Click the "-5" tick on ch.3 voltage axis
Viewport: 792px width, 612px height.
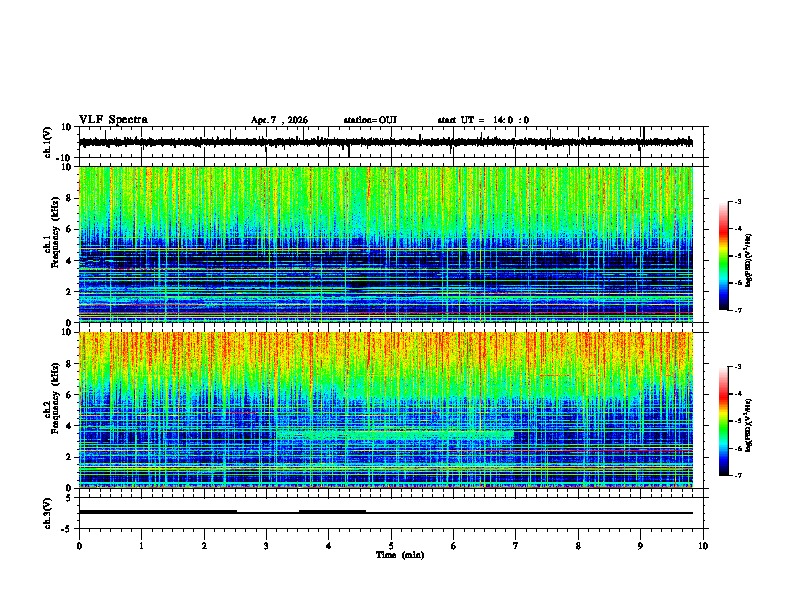67,529
